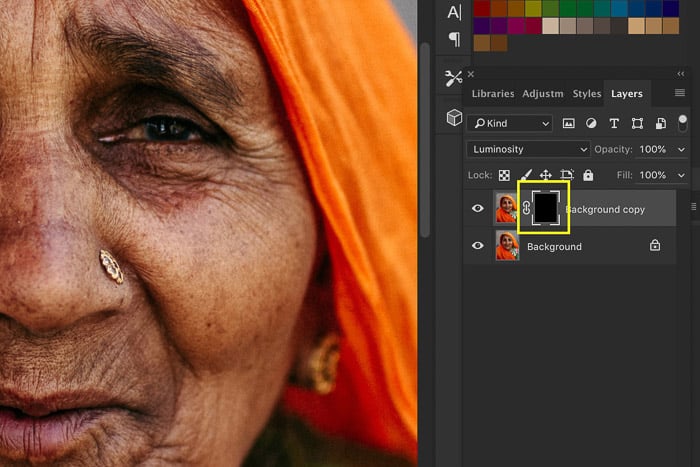Image resolution: width=700 pixels, height=467 pixels.
Task: Filter layers by adjustment layers icon
Action: tap(591, 124)
